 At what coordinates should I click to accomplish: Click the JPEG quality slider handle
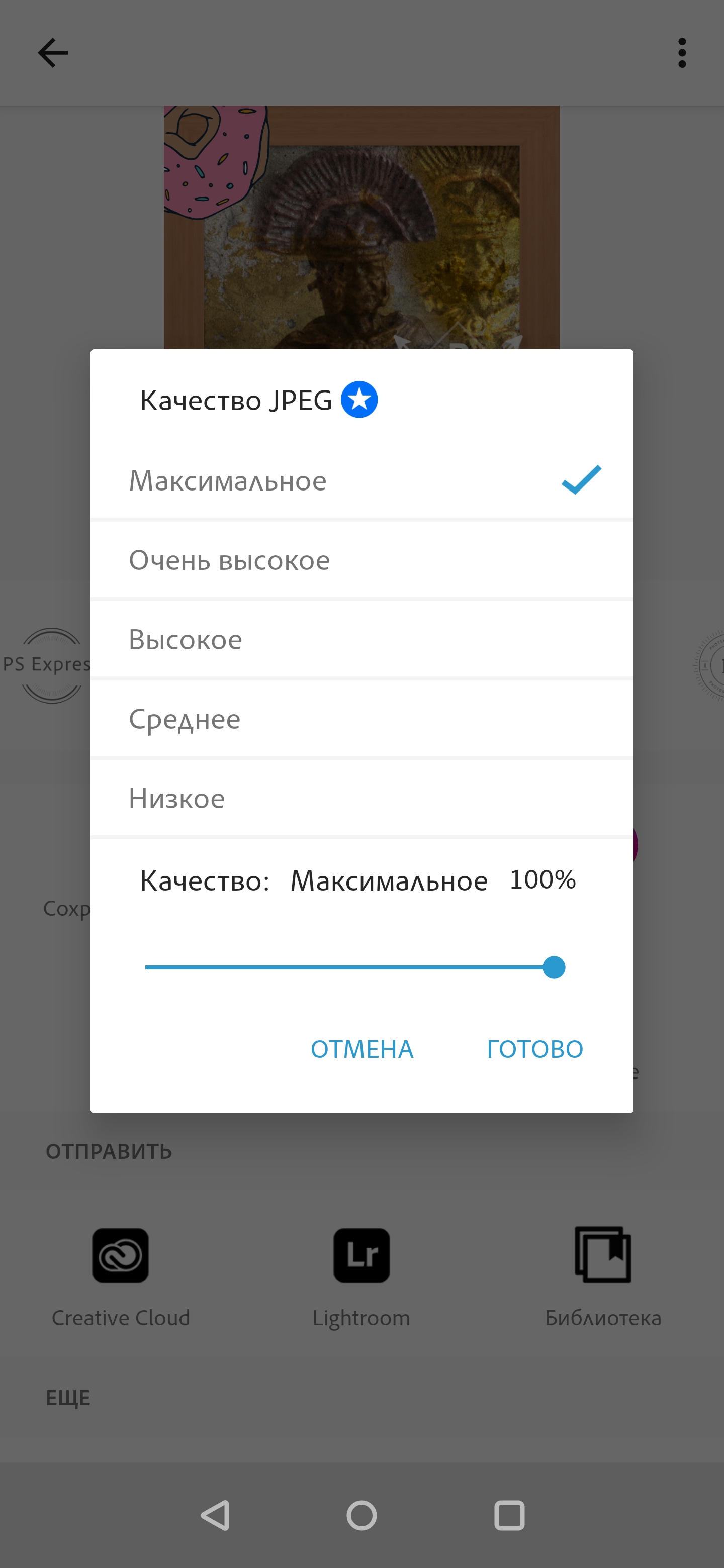pyautogui.click(x=554, y=967)
